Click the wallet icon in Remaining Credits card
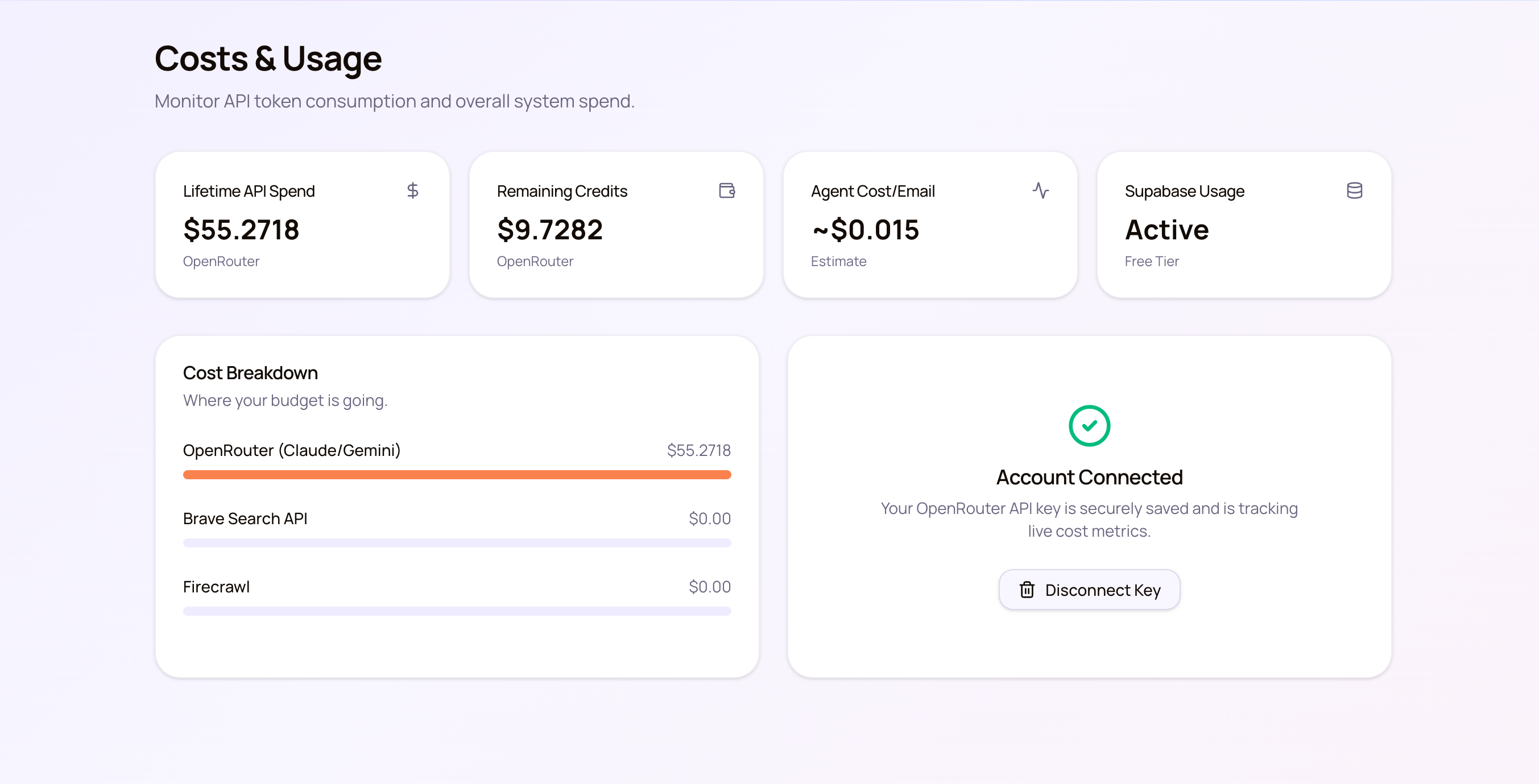This screenshot has height=784, width=1539. pos(726,190)
